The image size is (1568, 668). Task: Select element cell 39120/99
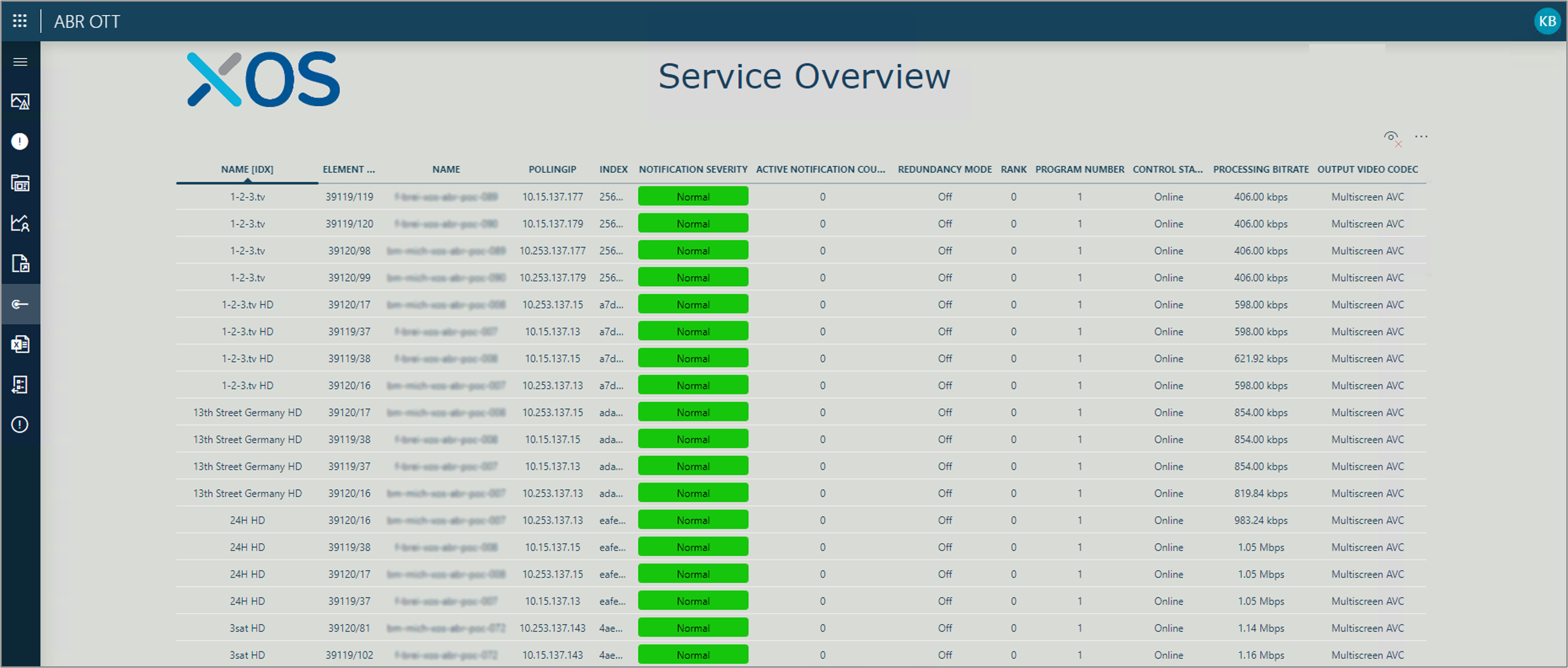tap(349, 277)
